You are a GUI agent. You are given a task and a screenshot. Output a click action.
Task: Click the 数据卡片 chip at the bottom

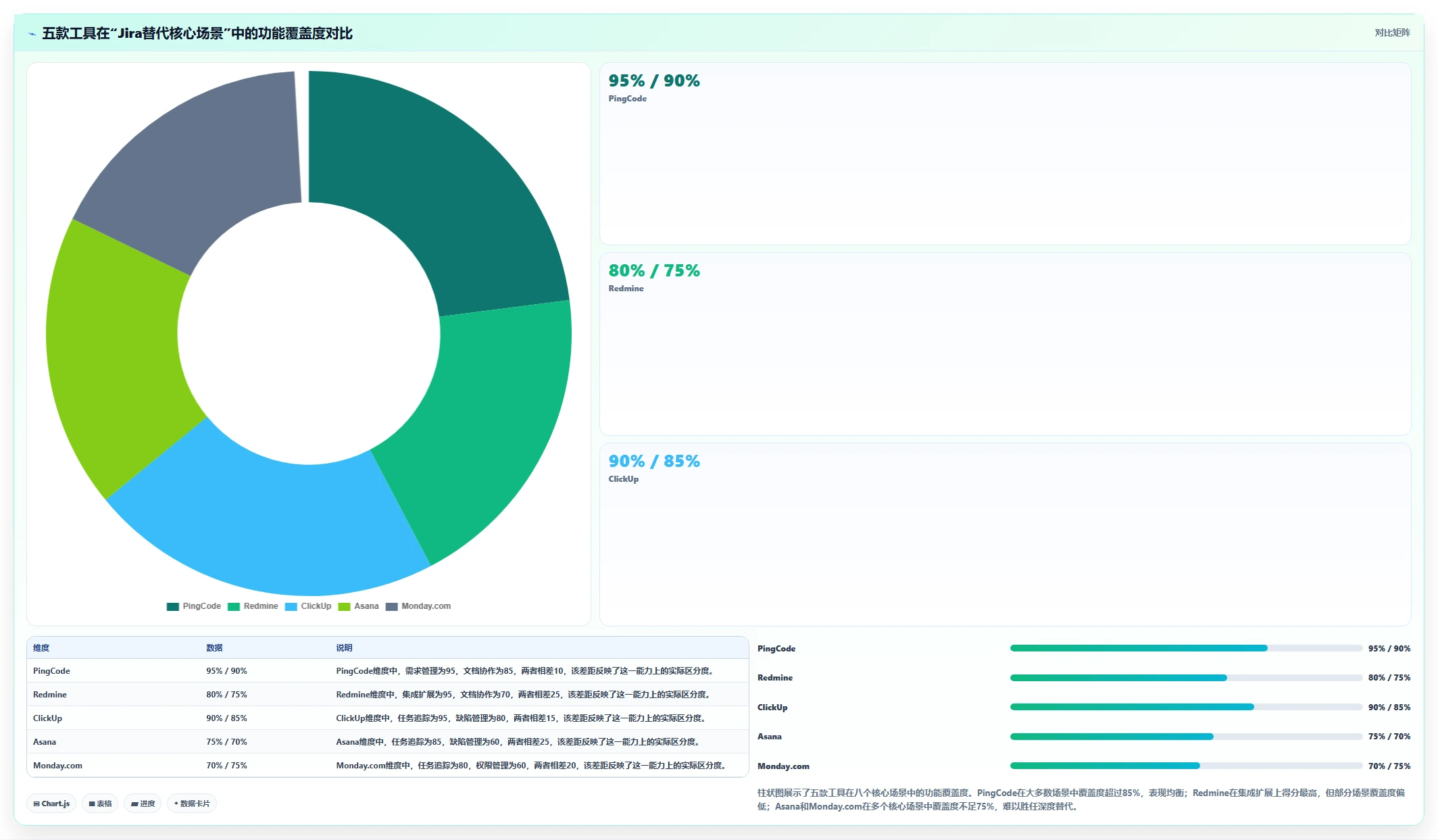click(192, 804)
